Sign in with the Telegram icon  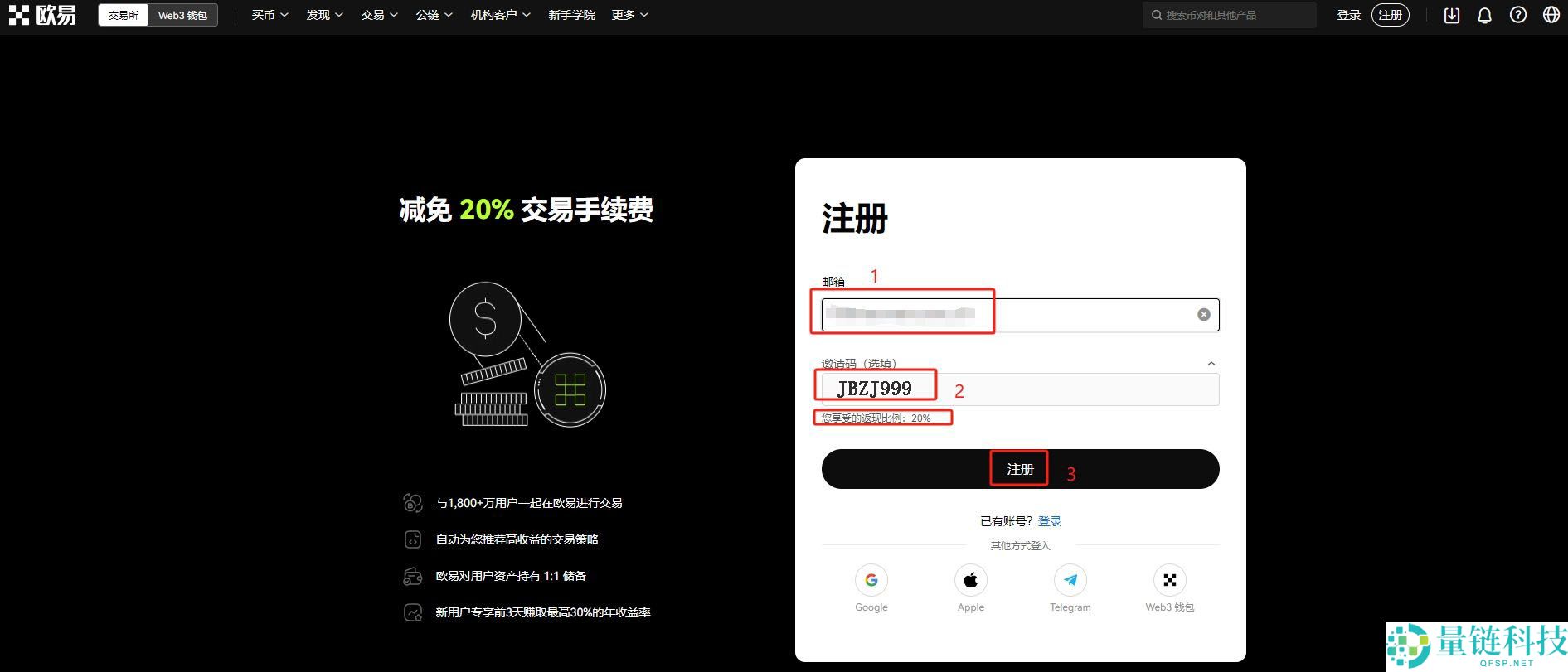pyautogui.click(x=1070, y=580)
